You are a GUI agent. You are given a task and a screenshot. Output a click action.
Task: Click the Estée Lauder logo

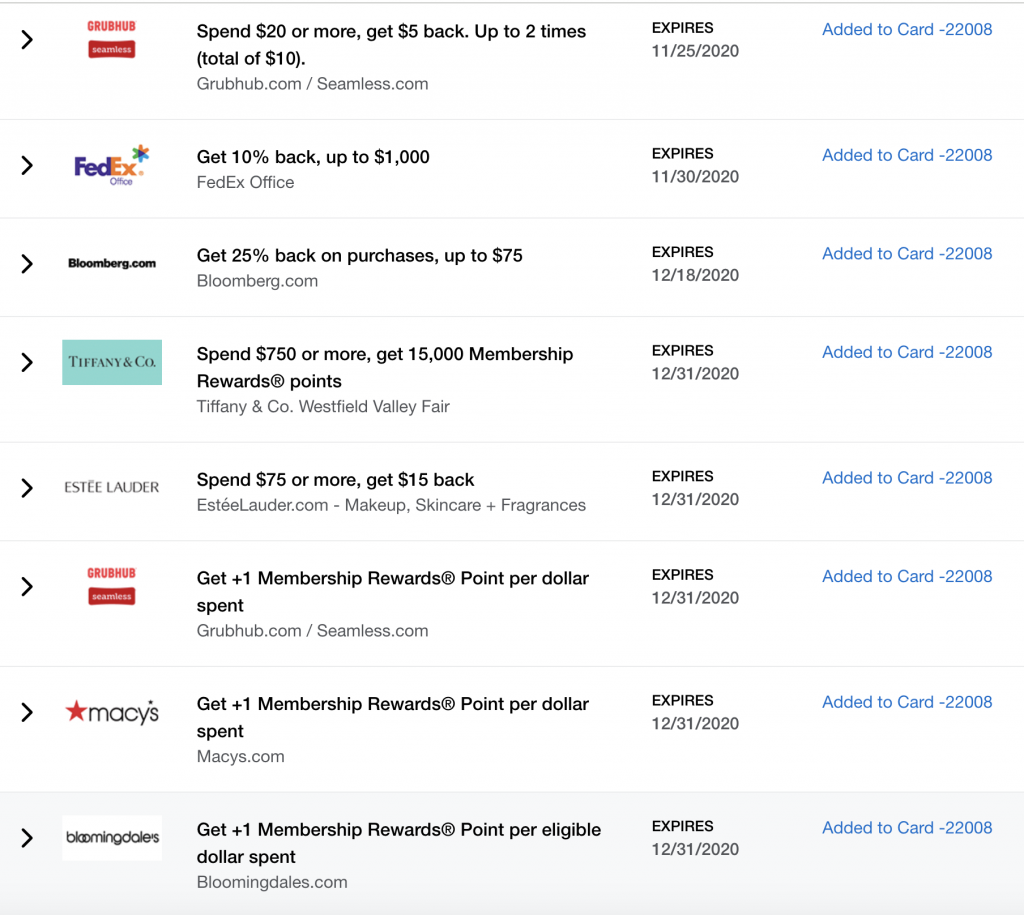112,488
